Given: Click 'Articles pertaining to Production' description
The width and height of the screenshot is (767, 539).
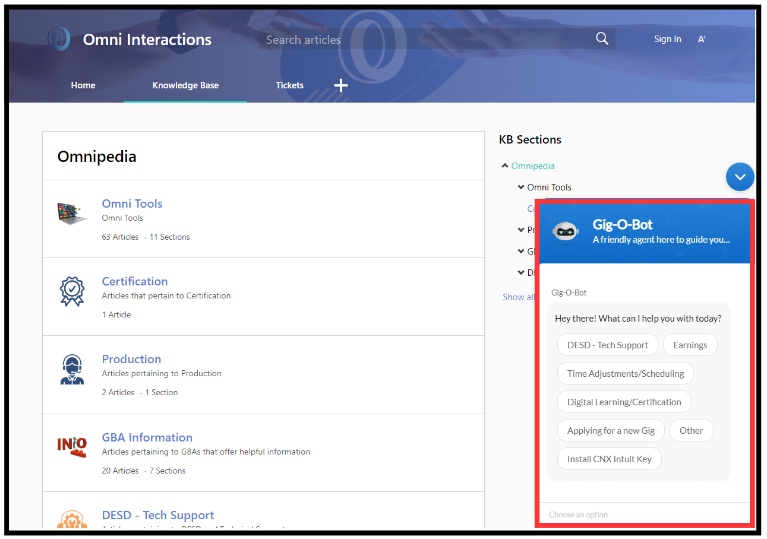Looking at the screenshot, I should (x=161, y=373).
